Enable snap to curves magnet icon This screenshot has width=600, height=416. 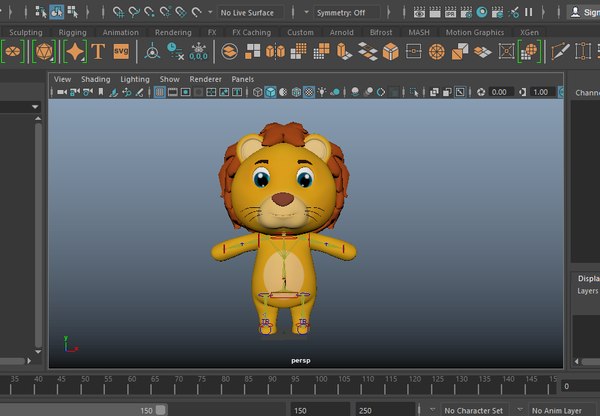pyautogui.click(x=134, y=12)
